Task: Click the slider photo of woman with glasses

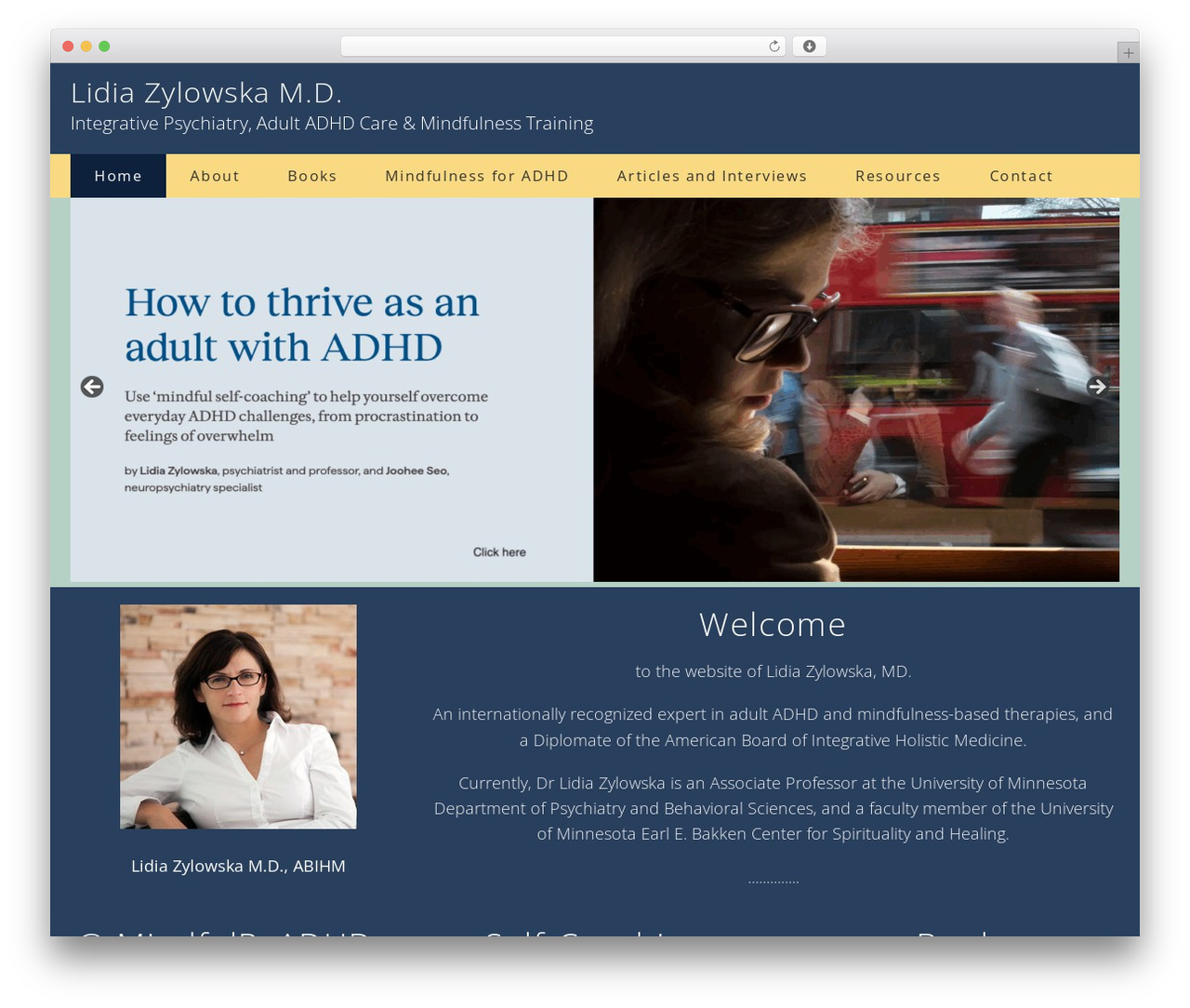Action: click(856, 390)
